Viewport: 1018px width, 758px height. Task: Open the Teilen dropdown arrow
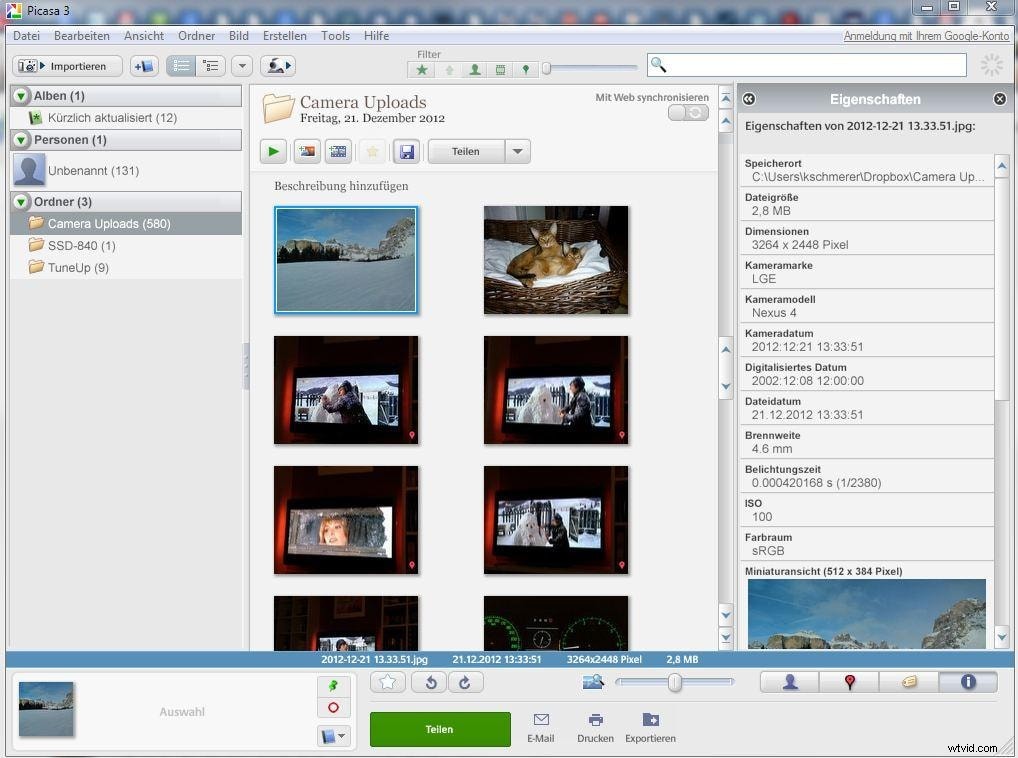pos(517,151)
